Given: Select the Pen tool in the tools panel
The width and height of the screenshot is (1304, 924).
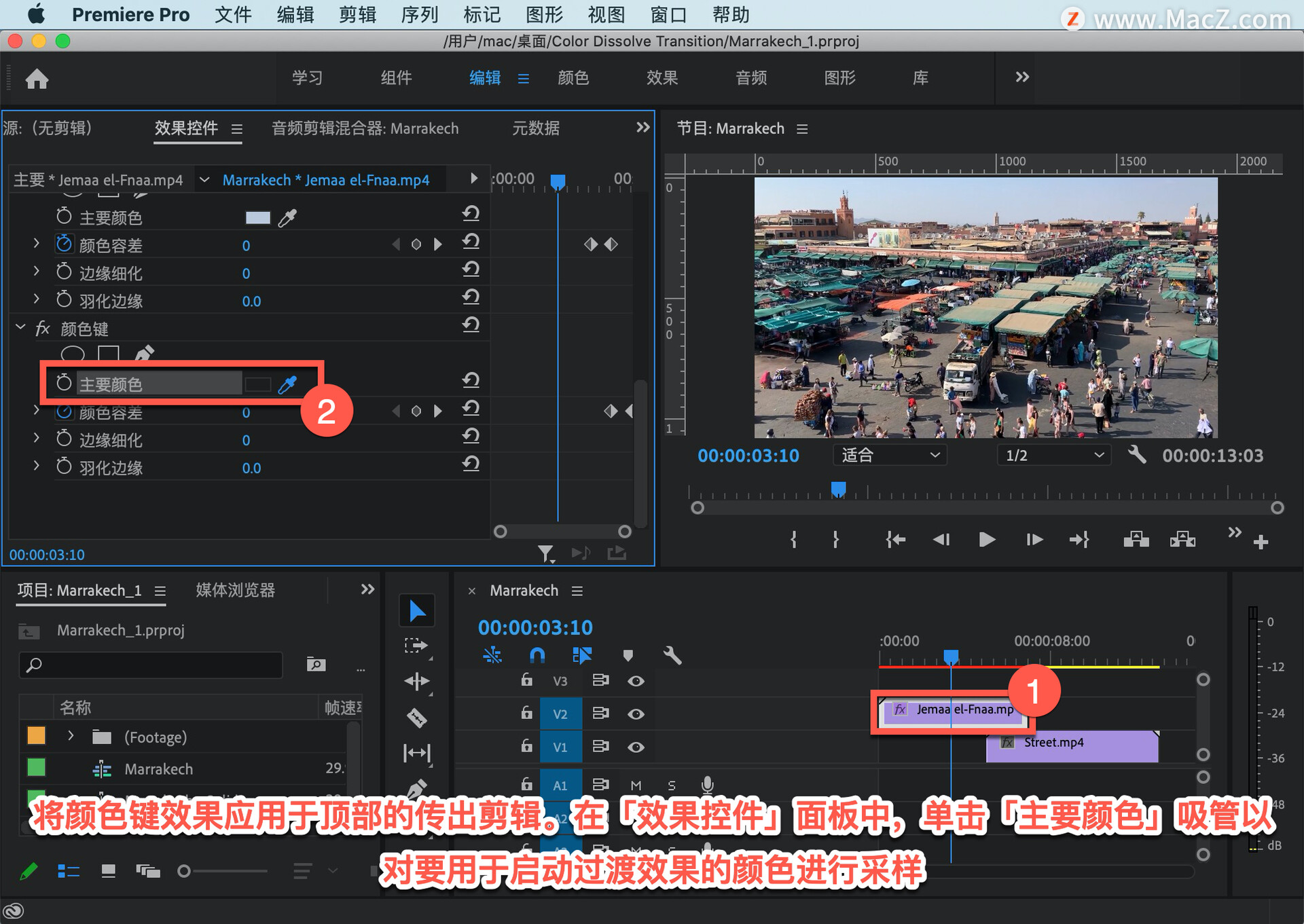Looking at the screenshot, I should [417, 788].
